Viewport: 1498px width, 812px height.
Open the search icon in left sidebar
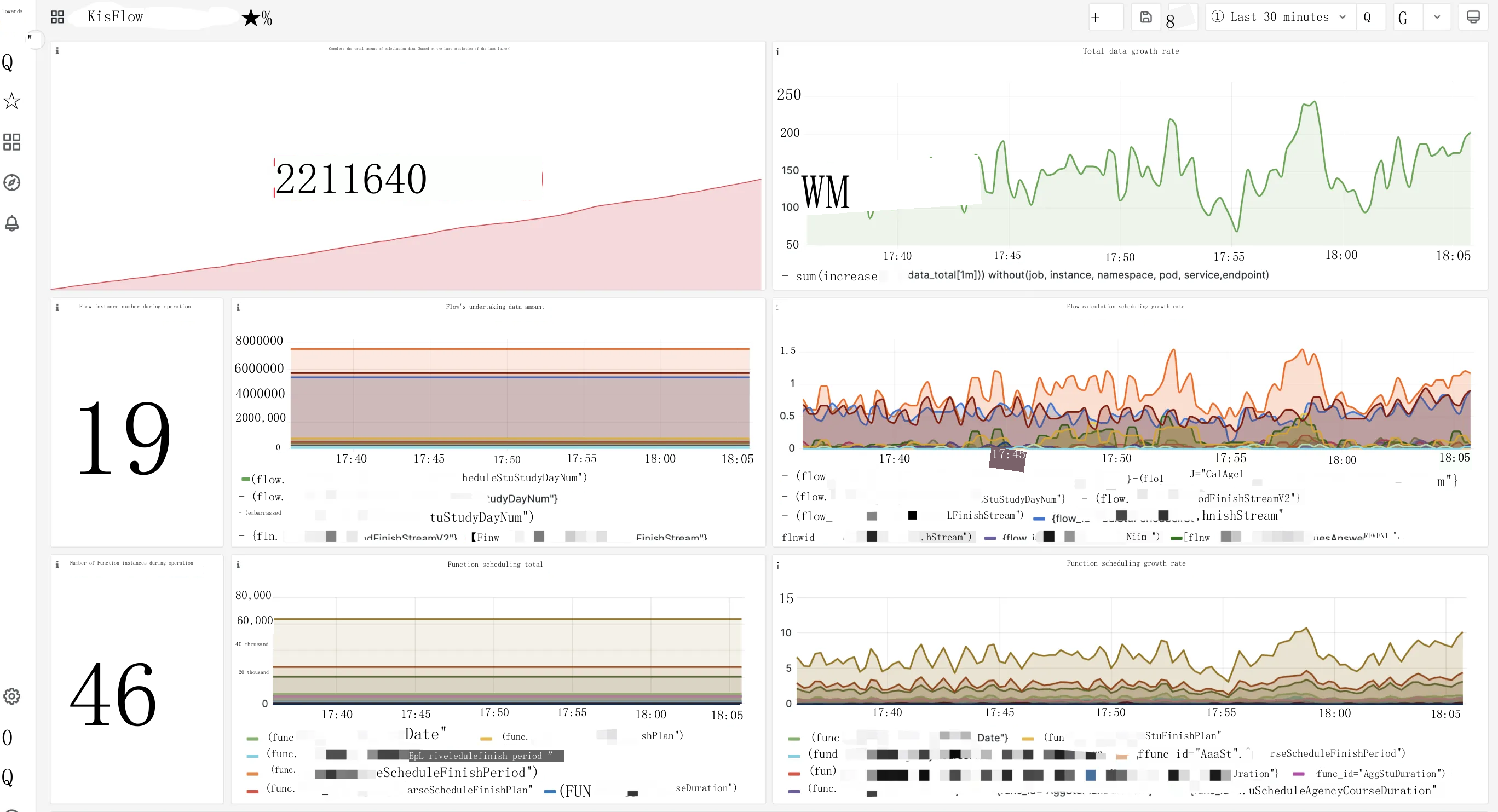coord(8,62)
